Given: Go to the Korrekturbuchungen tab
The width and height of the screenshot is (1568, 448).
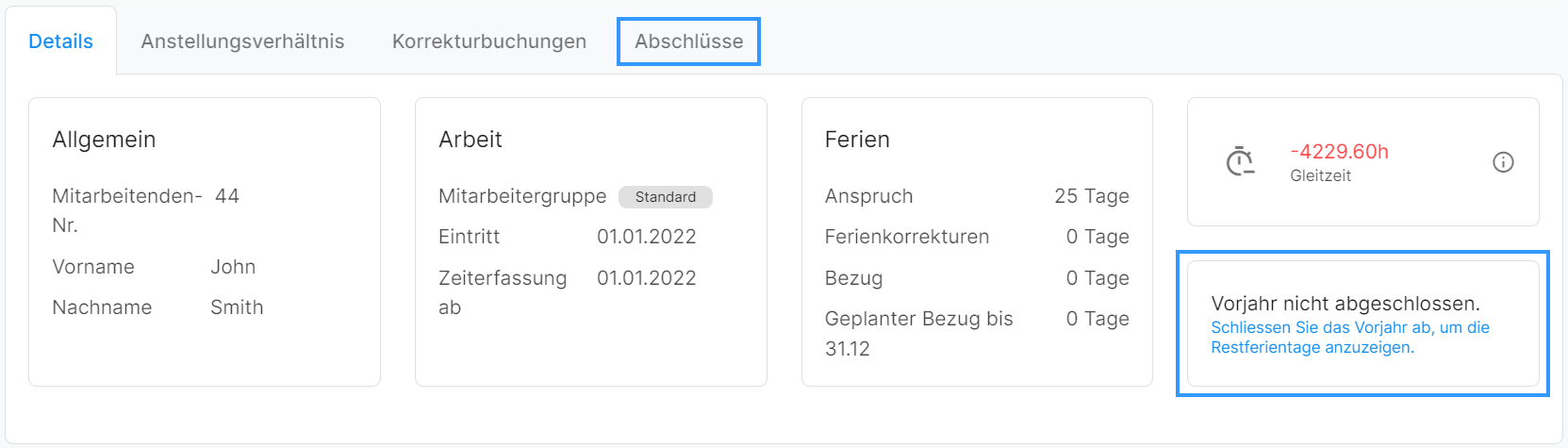Looking at the screenshot, I should [x=489, y=41].
